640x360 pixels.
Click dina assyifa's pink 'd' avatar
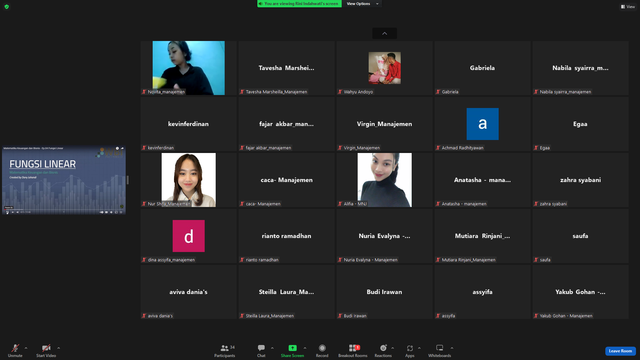pyautogui.click(x=189, y=236)
